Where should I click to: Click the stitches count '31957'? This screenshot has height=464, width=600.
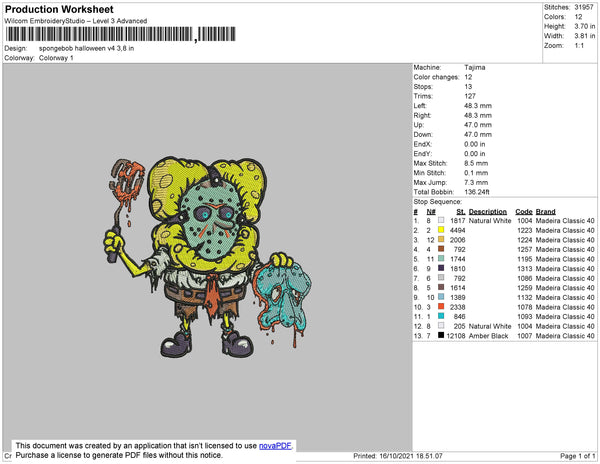pyautogui.click(x=584, y=7)
